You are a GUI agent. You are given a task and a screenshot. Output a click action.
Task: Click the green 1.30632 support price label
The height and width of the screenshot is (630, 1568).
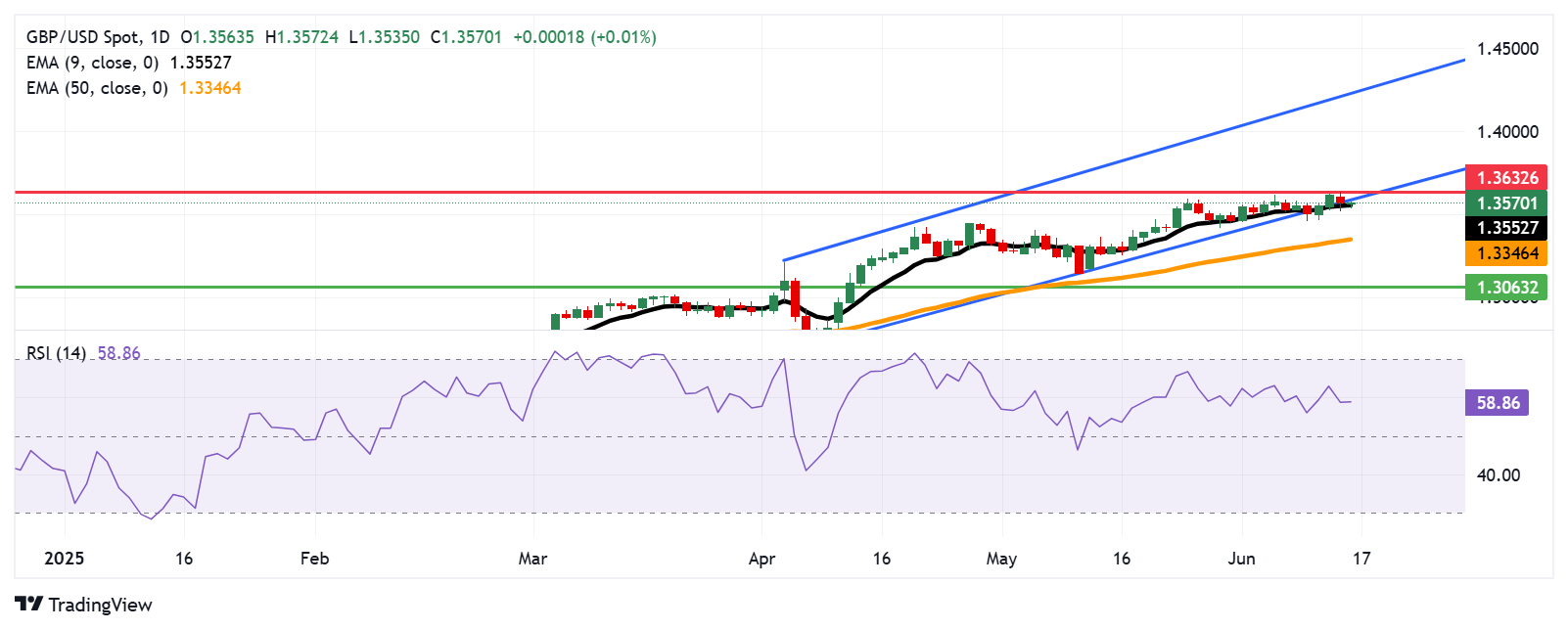1506,288
